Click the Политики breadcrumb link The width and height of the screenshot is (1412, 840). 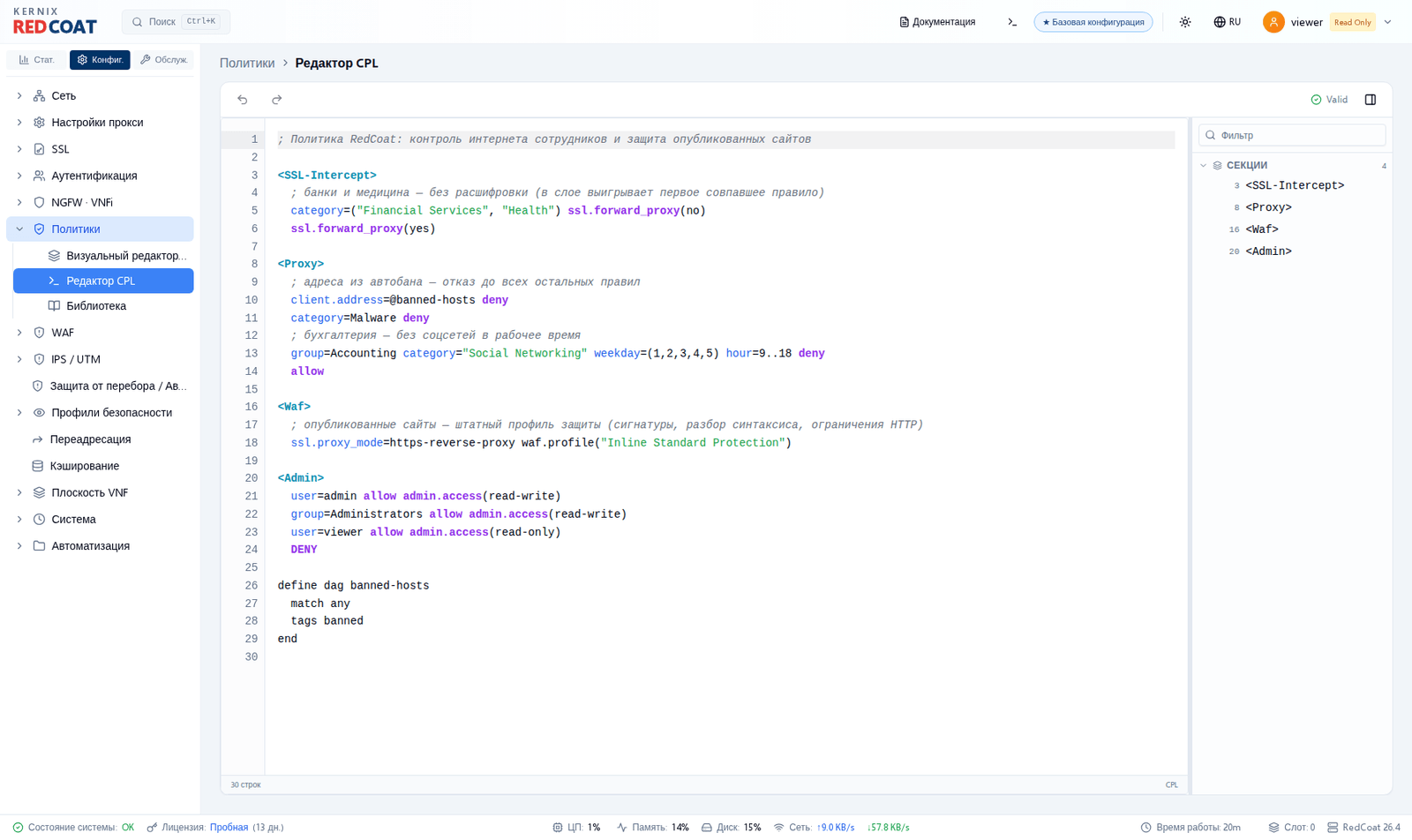point(247,64)
